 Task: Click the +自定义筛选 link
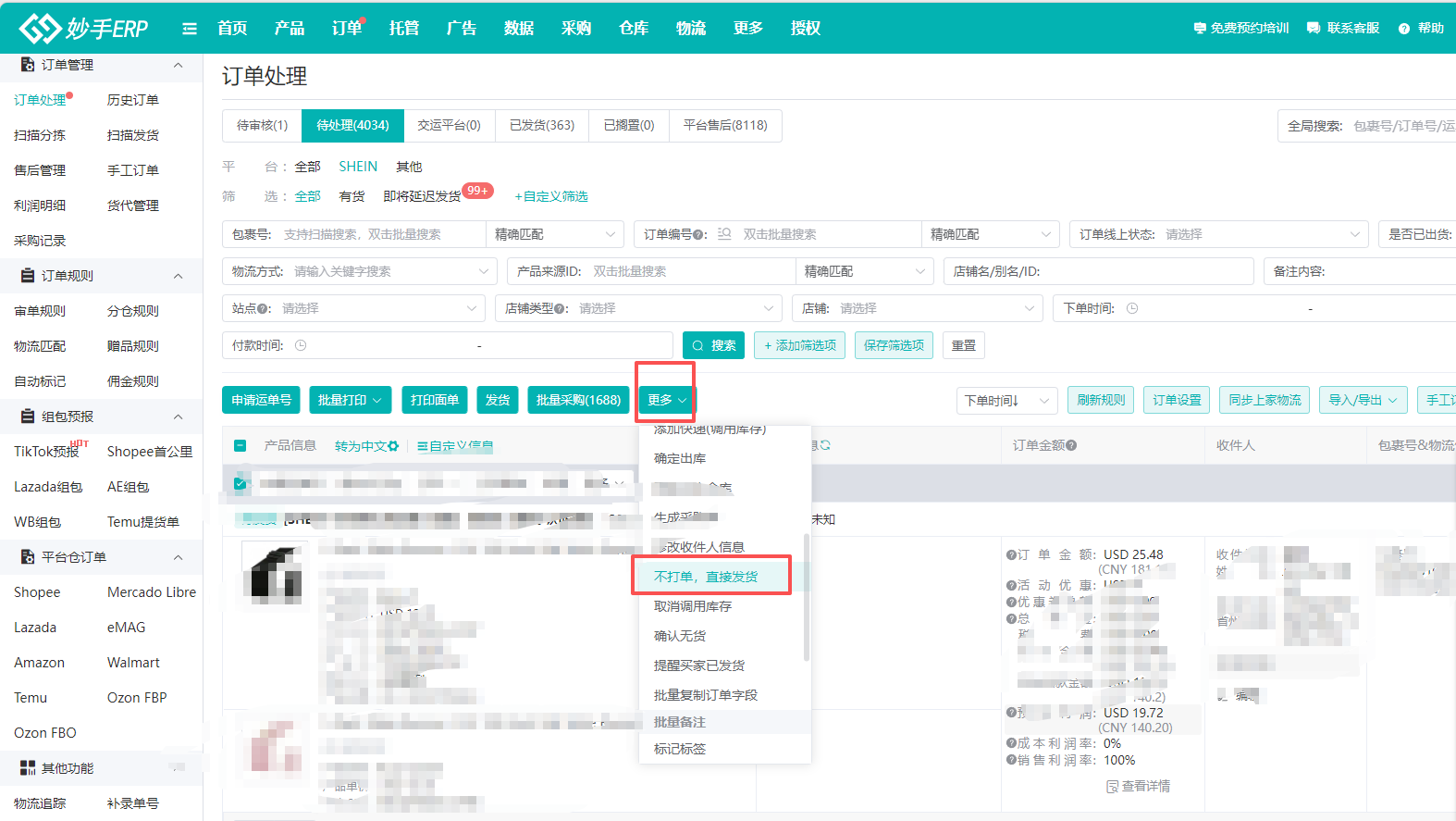[551, 196]
